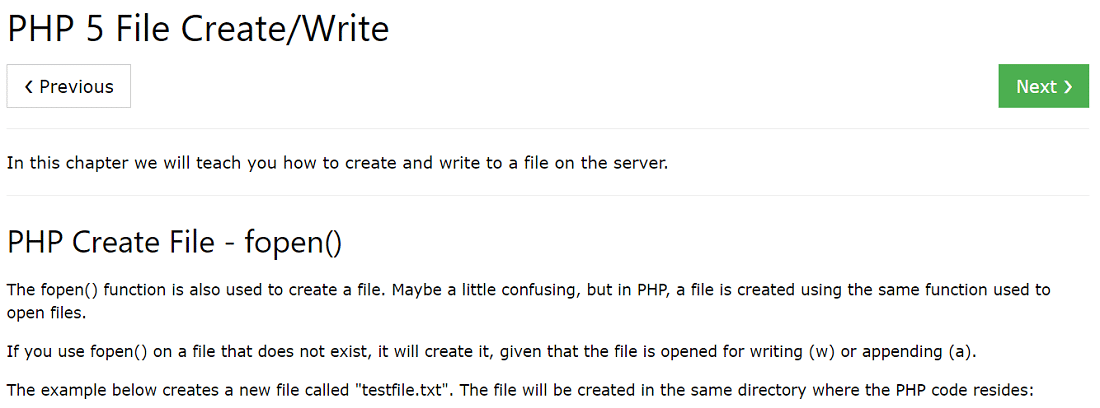Image resolution: width=1100 pixels, height=408 pixels.
Task: Go to the Previous chapter
Action: coord(69,86)
